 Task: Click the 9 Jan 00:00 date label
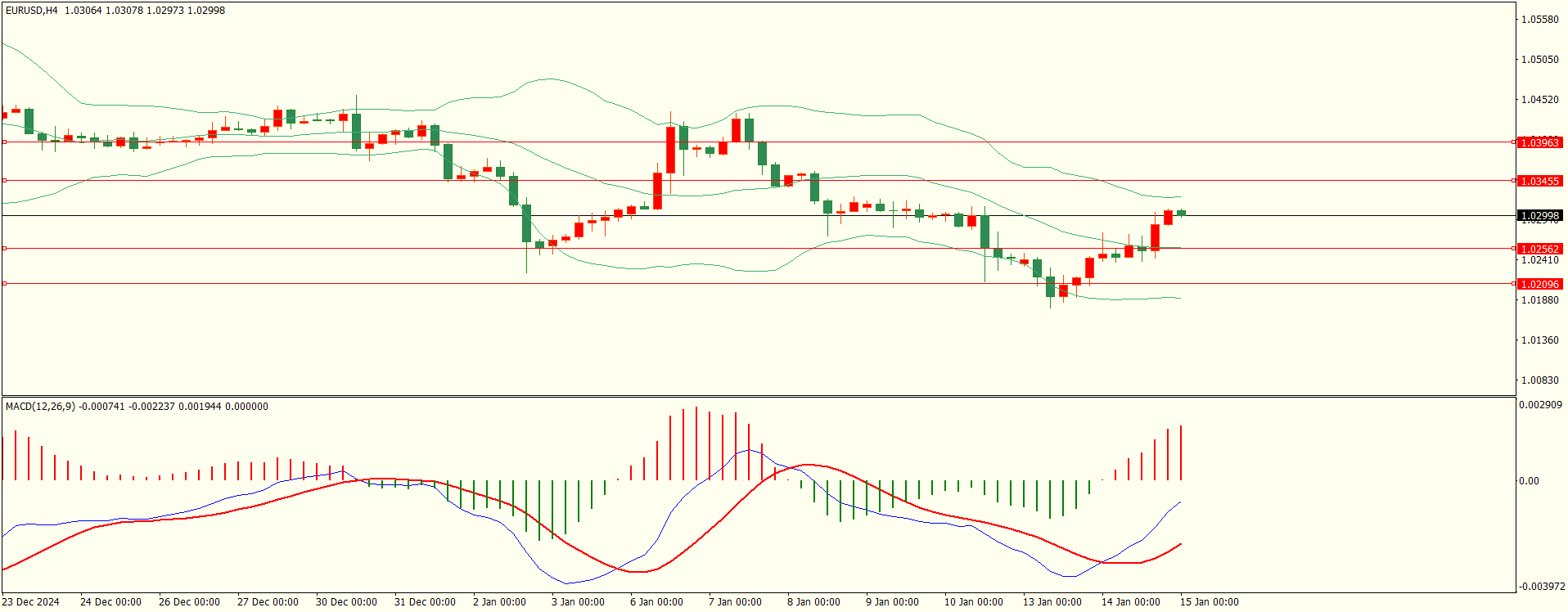tap(893, 602)
